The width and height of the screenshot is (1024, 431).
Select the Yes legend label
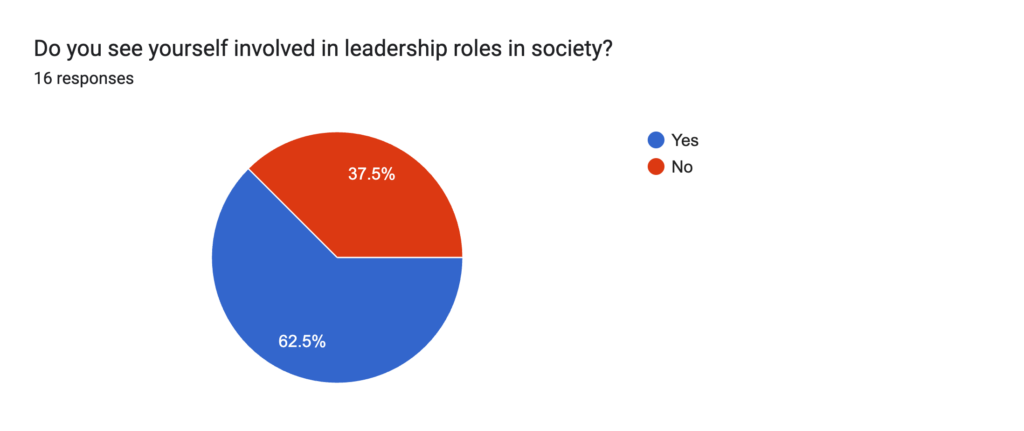[x=685, y=140]
